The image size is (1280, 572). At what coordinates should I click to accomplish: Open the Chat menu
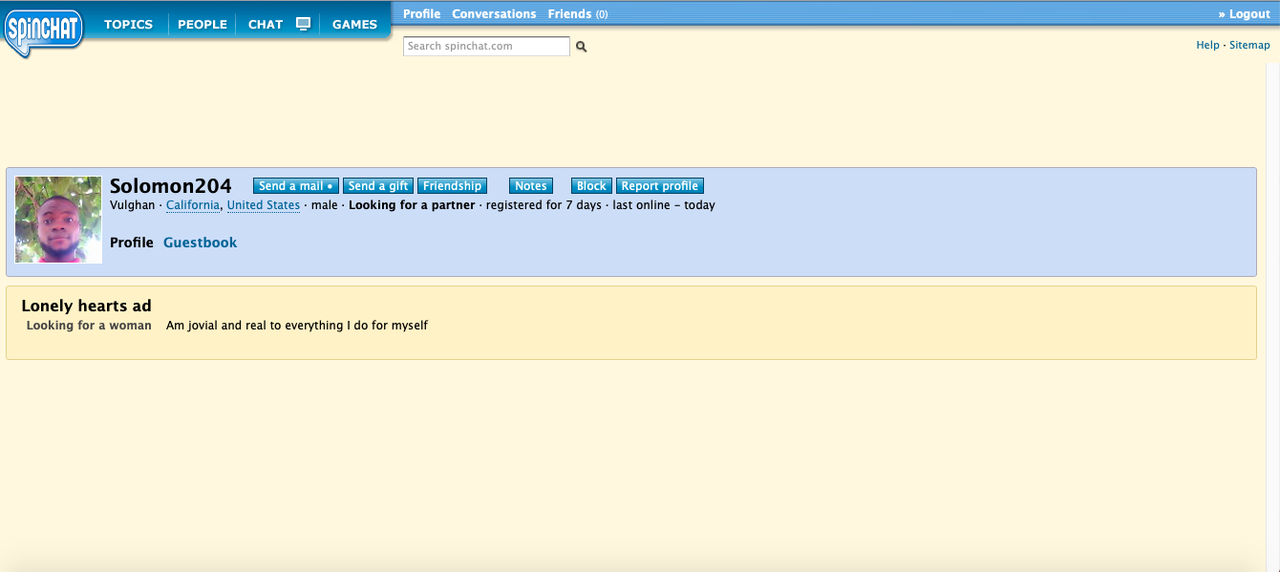[265, 24]
